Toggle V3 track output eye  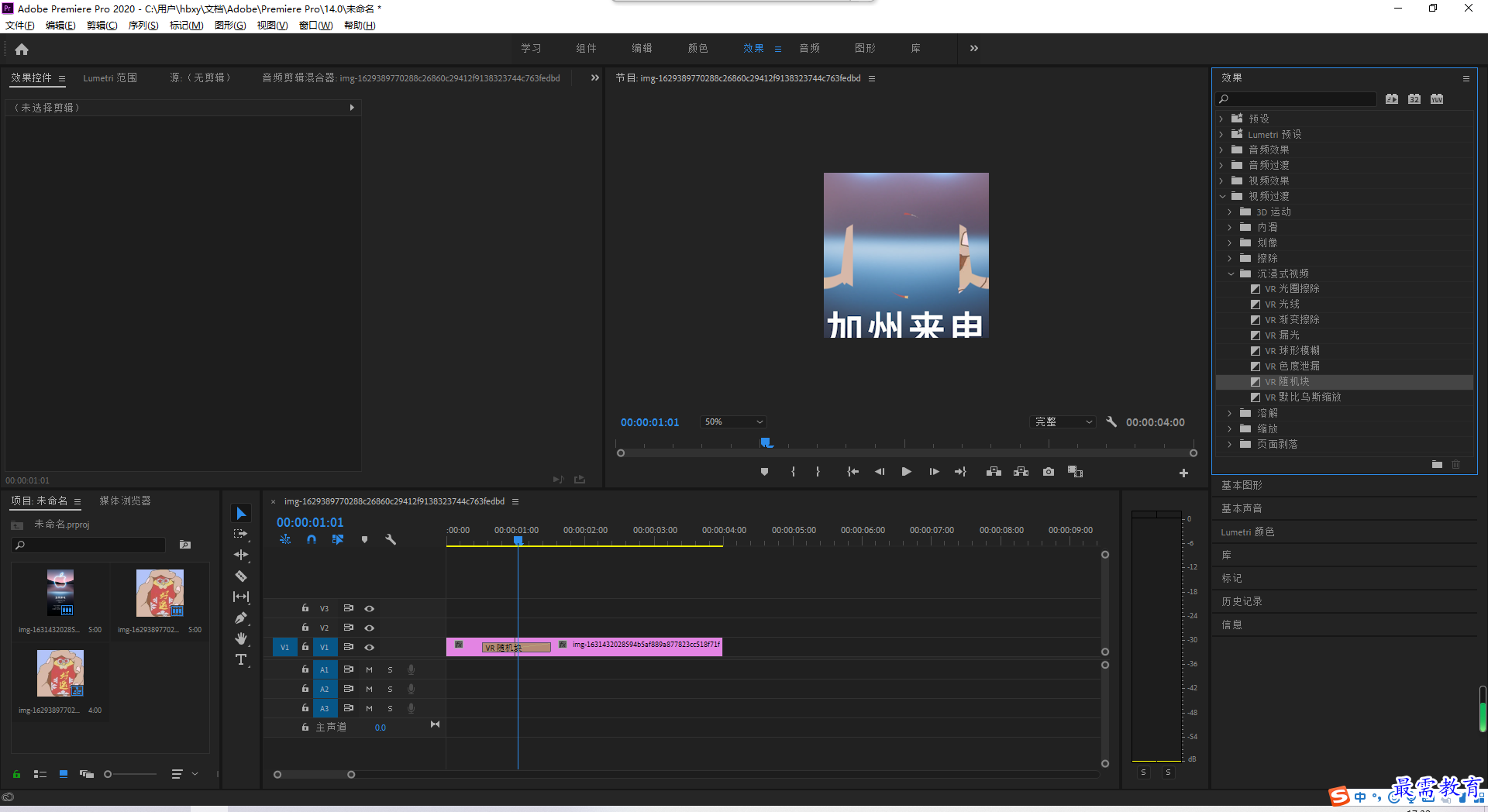tap(370, 608)
